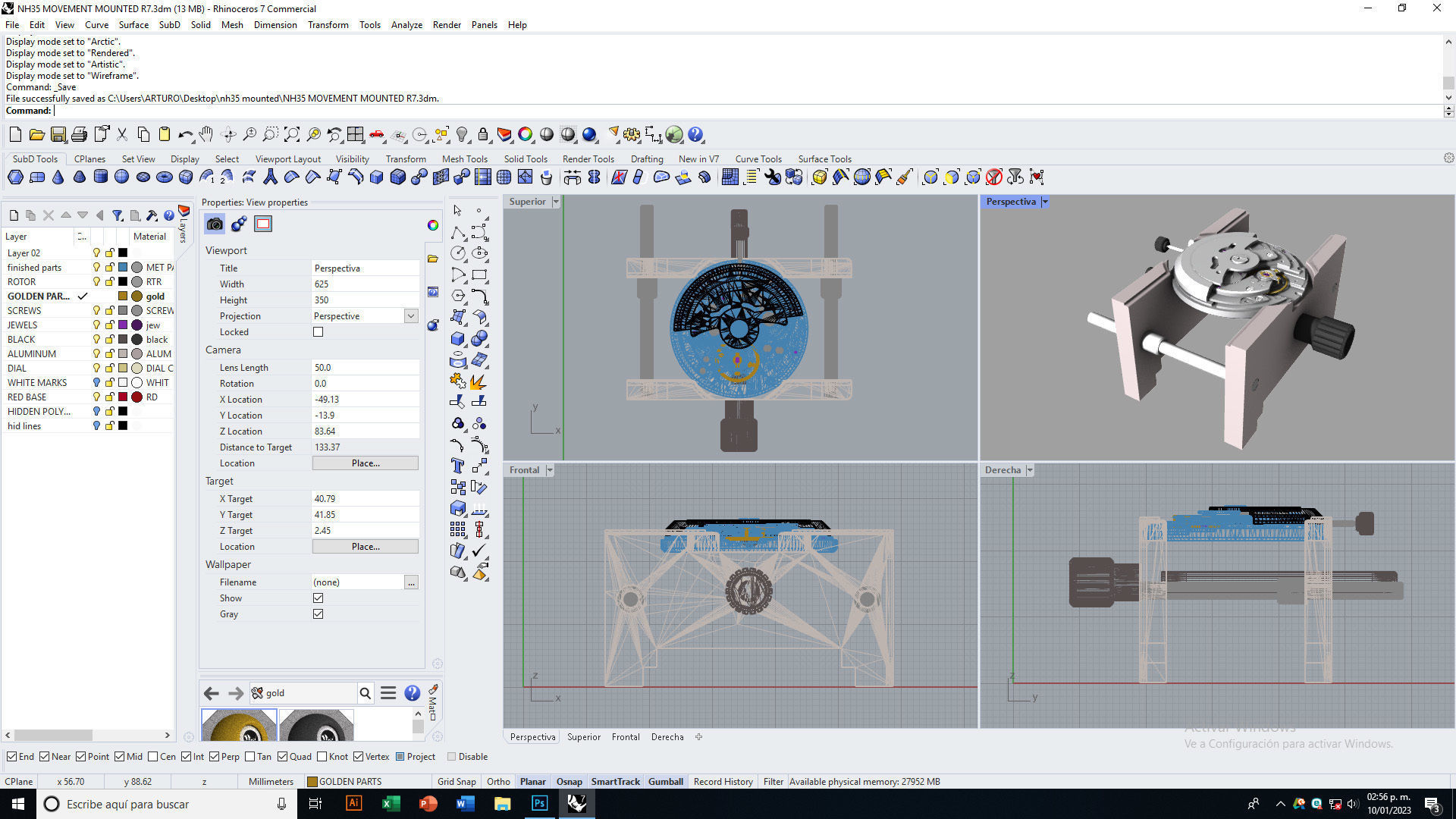Switch to the Mesh Tools toolbar tab
1456x819 pixels.
pos(465,159)
